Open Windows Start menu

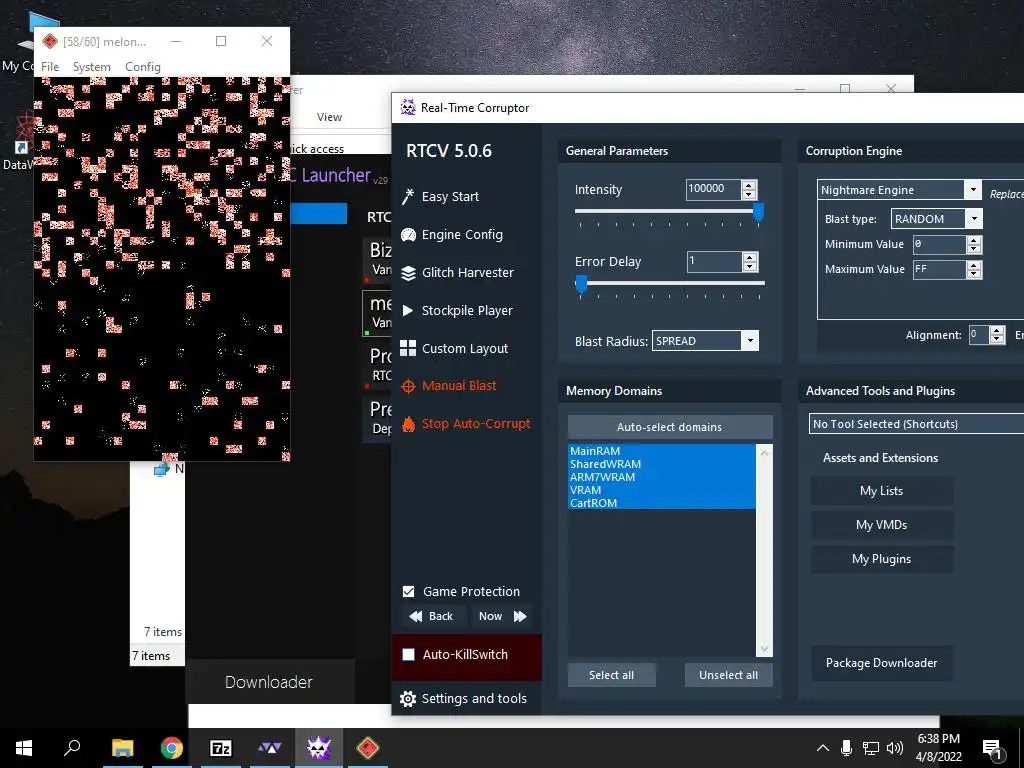coord(24,748)
